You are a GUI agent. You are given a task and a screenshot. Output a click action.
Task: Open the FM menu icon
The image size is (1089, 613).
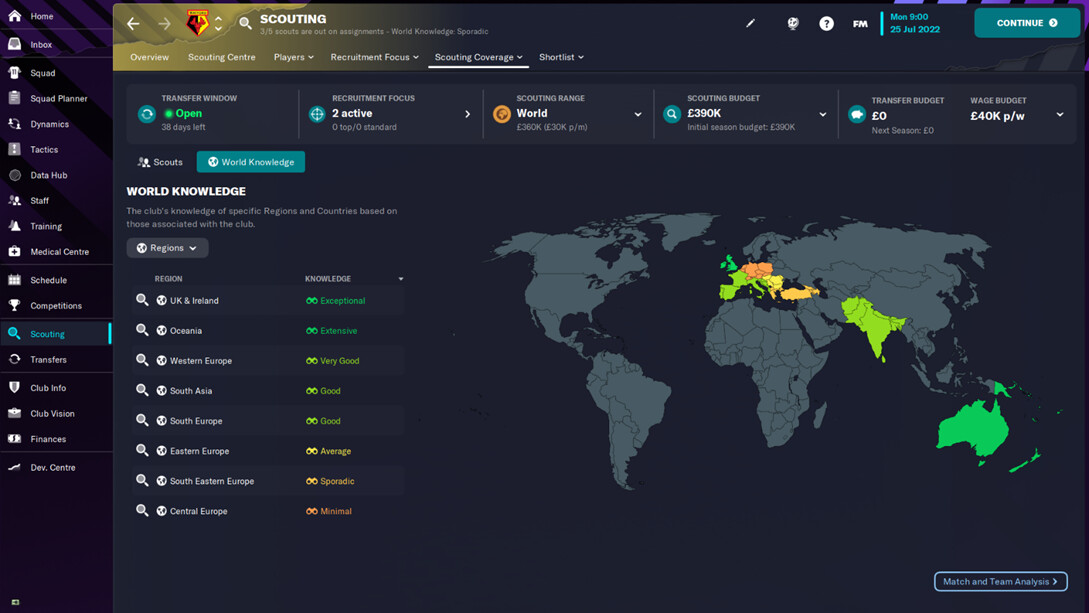[x=860, y=24]
